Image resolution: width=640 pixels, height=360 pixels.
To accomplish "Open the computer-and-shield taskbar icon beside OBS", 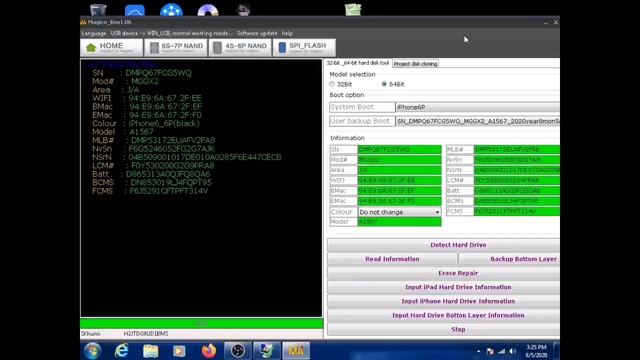I will pyautogui.click(x=267, y=351).
